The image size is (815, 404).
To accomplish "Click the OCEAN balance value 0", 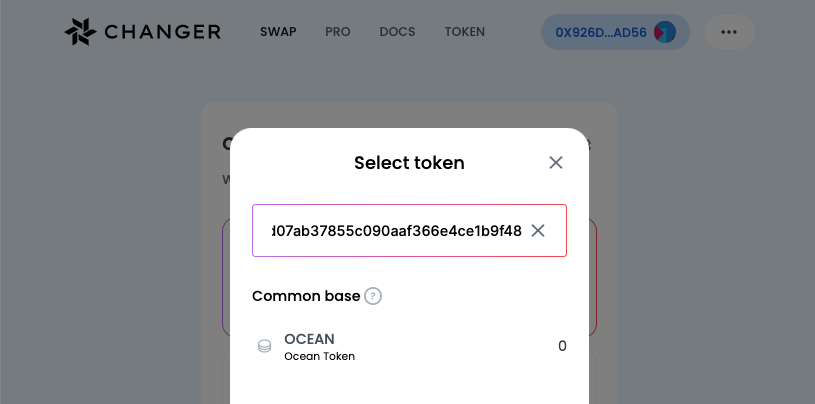I will click(x=562, y=346).
